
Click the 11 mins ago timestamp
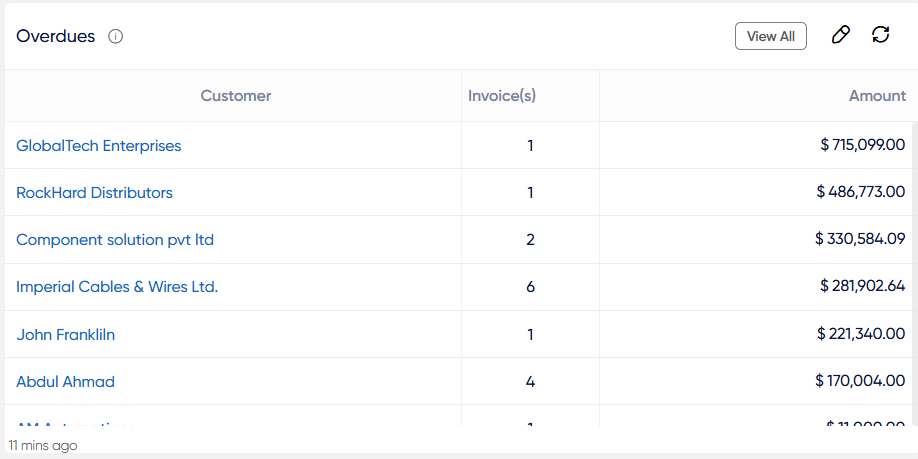point(43,446)
